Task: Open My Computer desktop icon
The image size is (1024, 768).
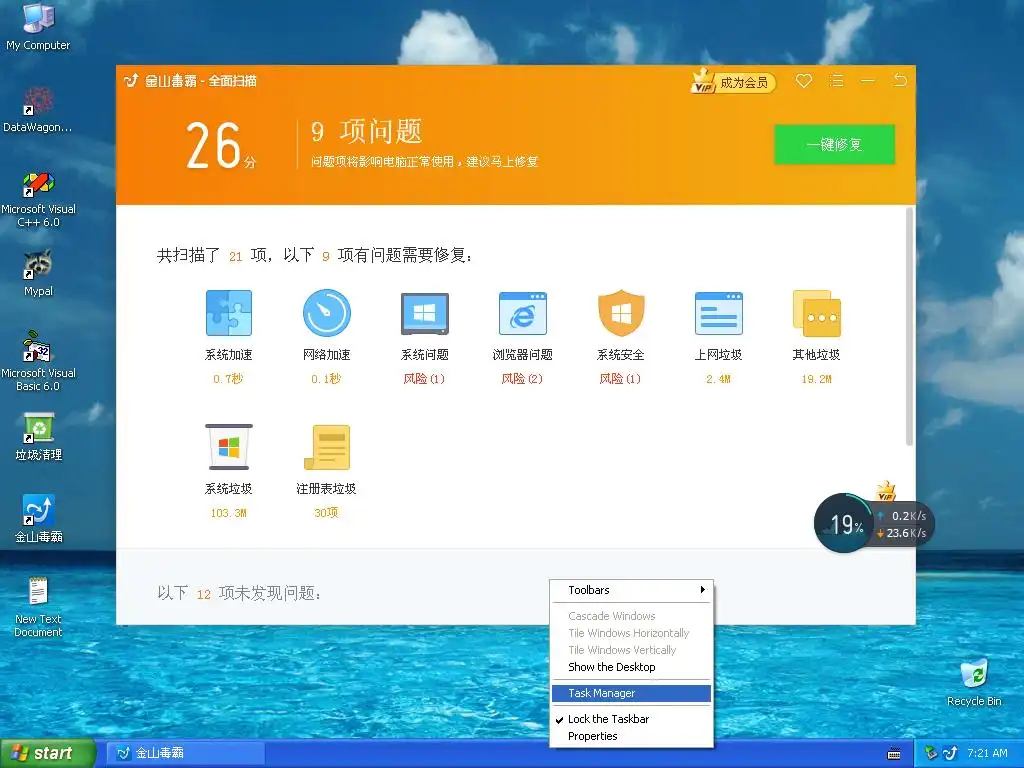Action: (38, 26)
